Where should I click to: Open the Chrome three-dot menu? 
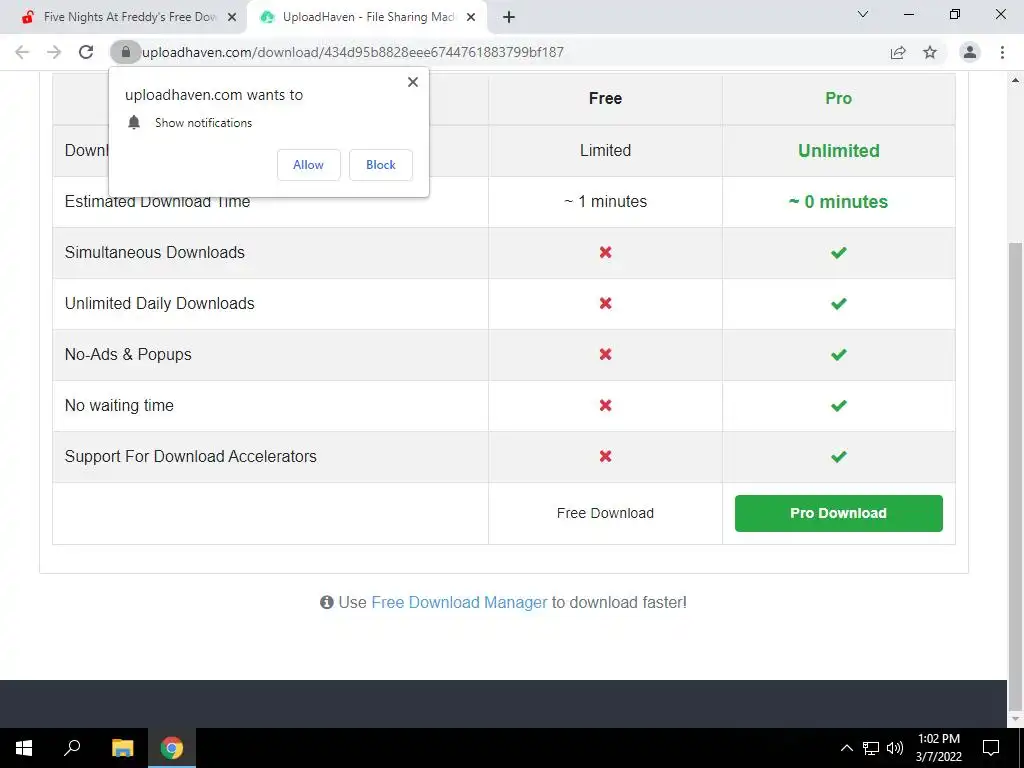(x=1002, y=52)
